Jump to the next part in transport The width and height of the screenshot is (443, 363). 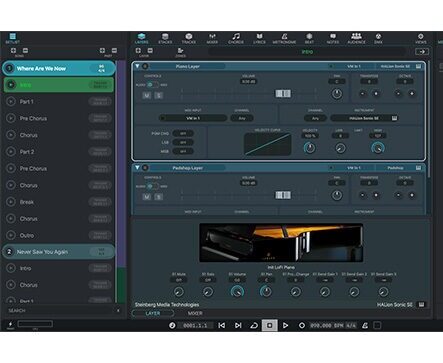click(x=238, y=325)
